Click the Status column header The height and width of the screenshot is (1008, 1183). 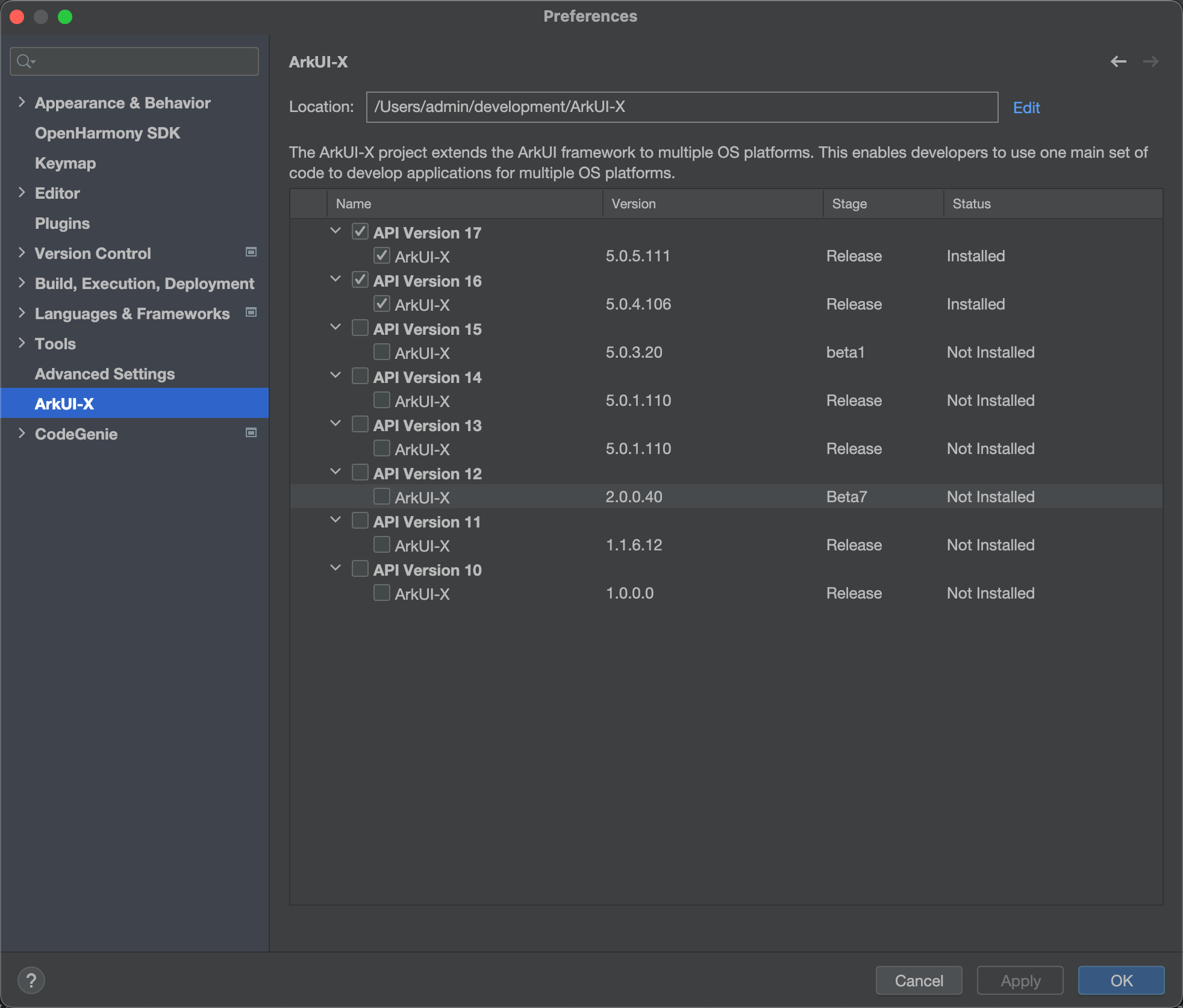[1053, 204]
